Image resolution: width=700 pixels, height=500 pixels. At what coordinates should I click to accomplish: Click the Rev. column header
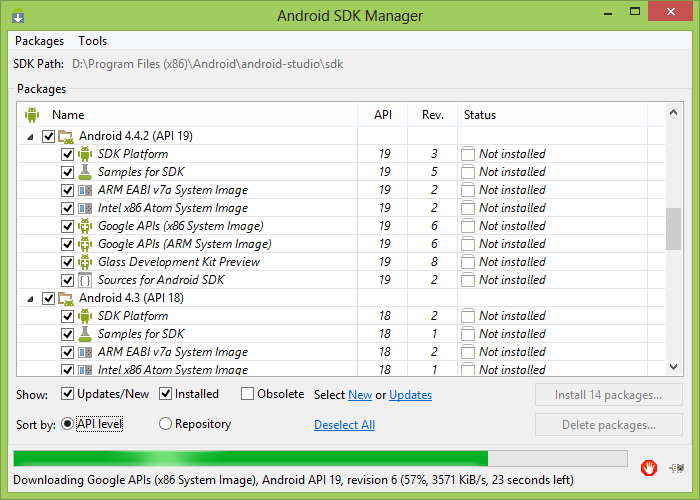(x=433, y=115)
